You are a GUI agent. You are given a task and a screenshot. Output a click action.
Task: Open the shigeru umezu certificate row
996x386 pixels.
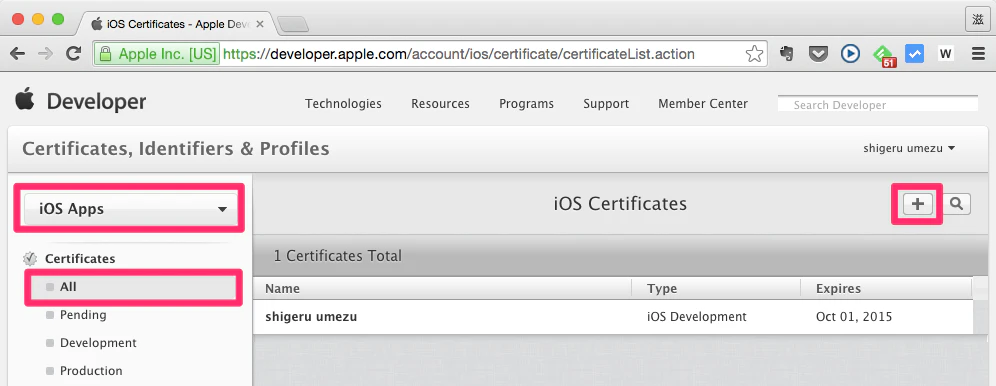coord(613,316)
